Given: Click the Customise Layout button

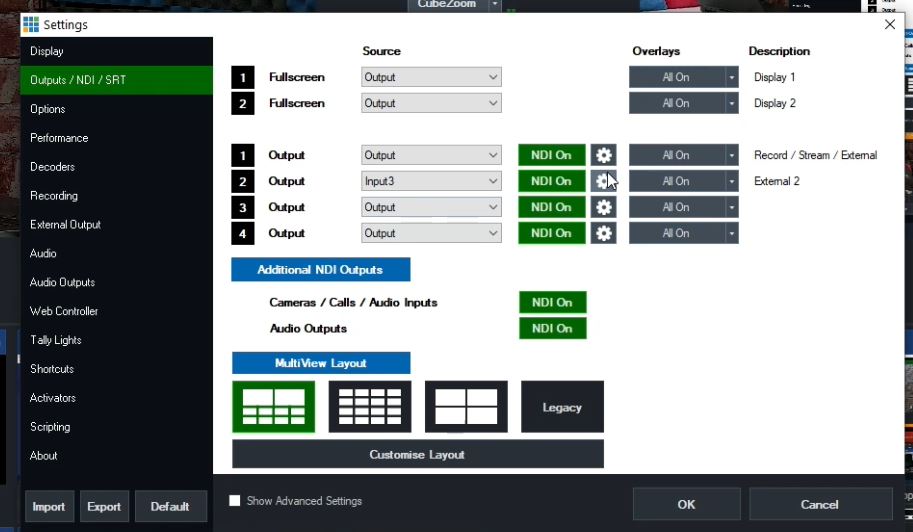Looking at the screenshot, I should (x=417, y=454).
